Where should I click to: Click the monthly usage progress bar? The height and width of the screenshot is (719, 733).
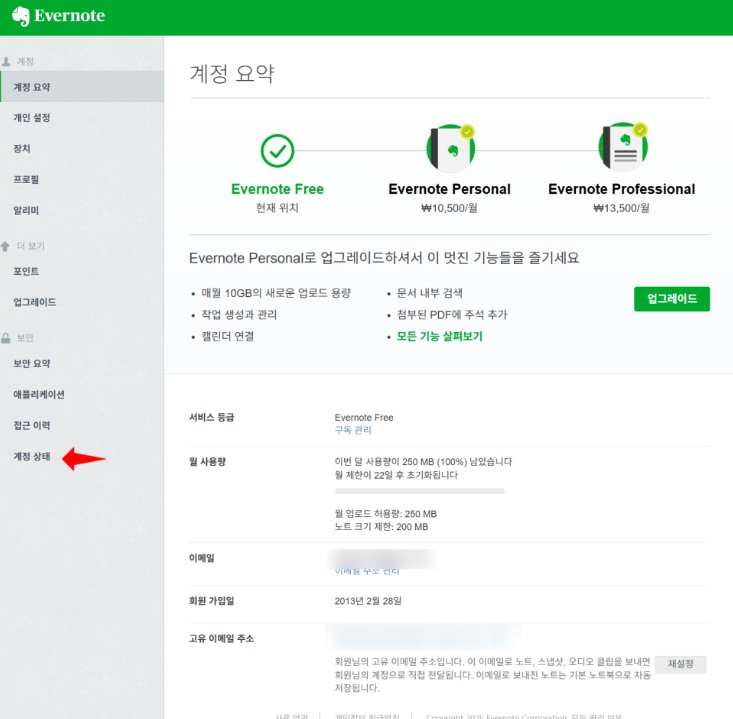point(419,491)
